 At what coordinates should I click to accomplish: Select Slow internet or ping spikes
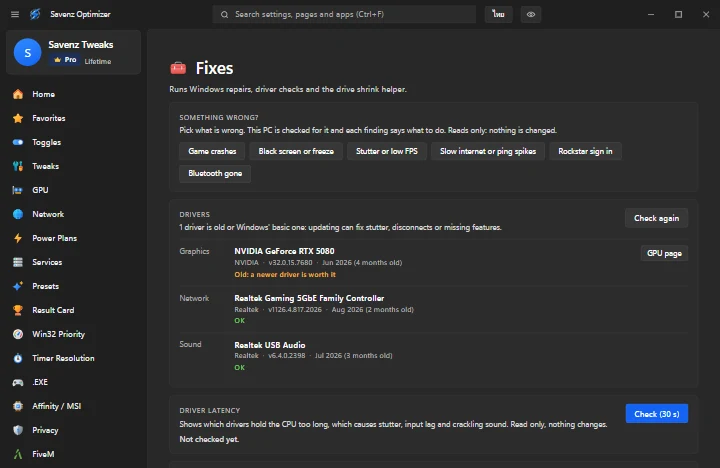(x=488, y=151)
